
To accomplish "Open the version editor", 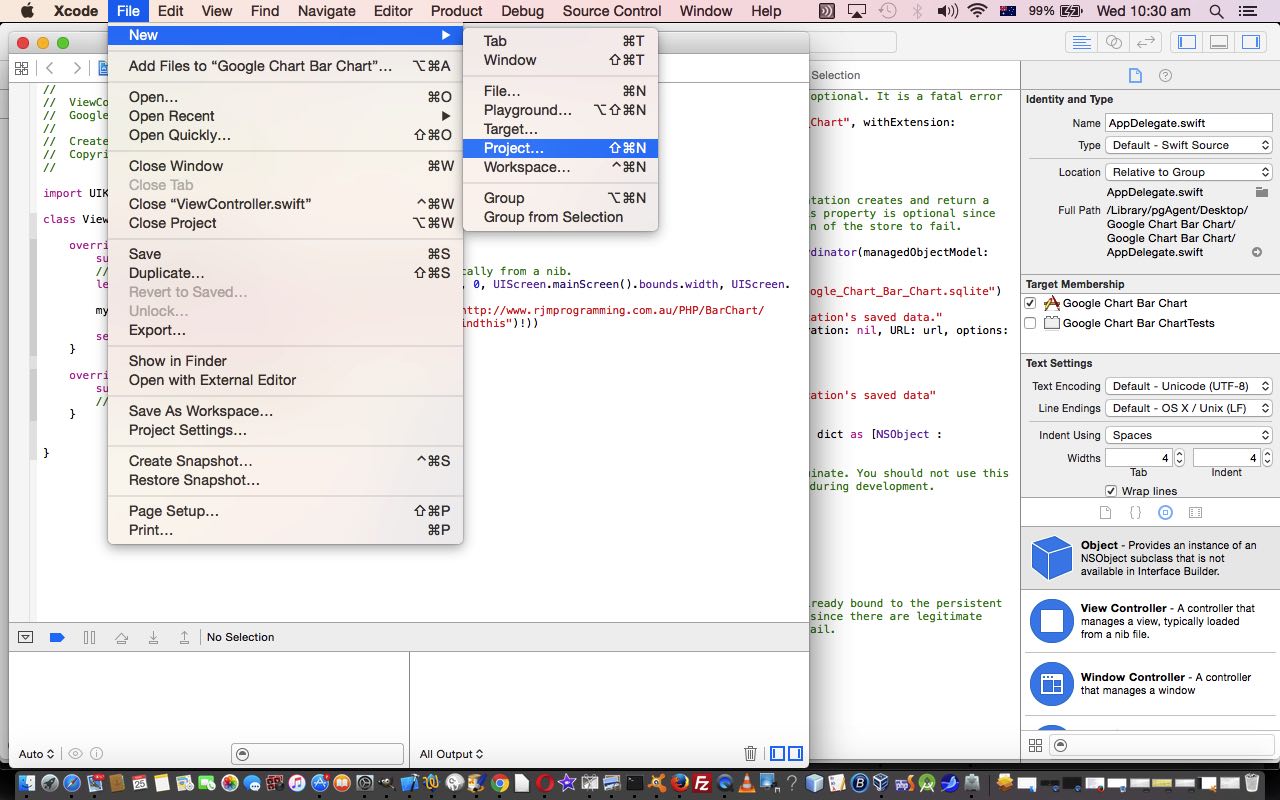I will point(1146,42).
